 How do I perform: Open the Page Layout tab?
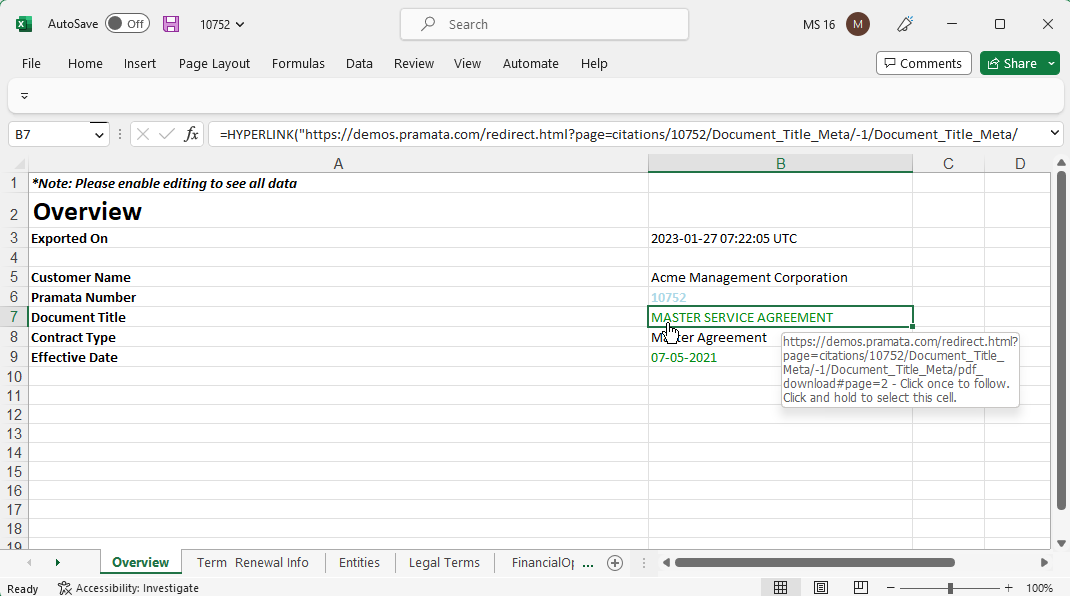click(214, 63)
